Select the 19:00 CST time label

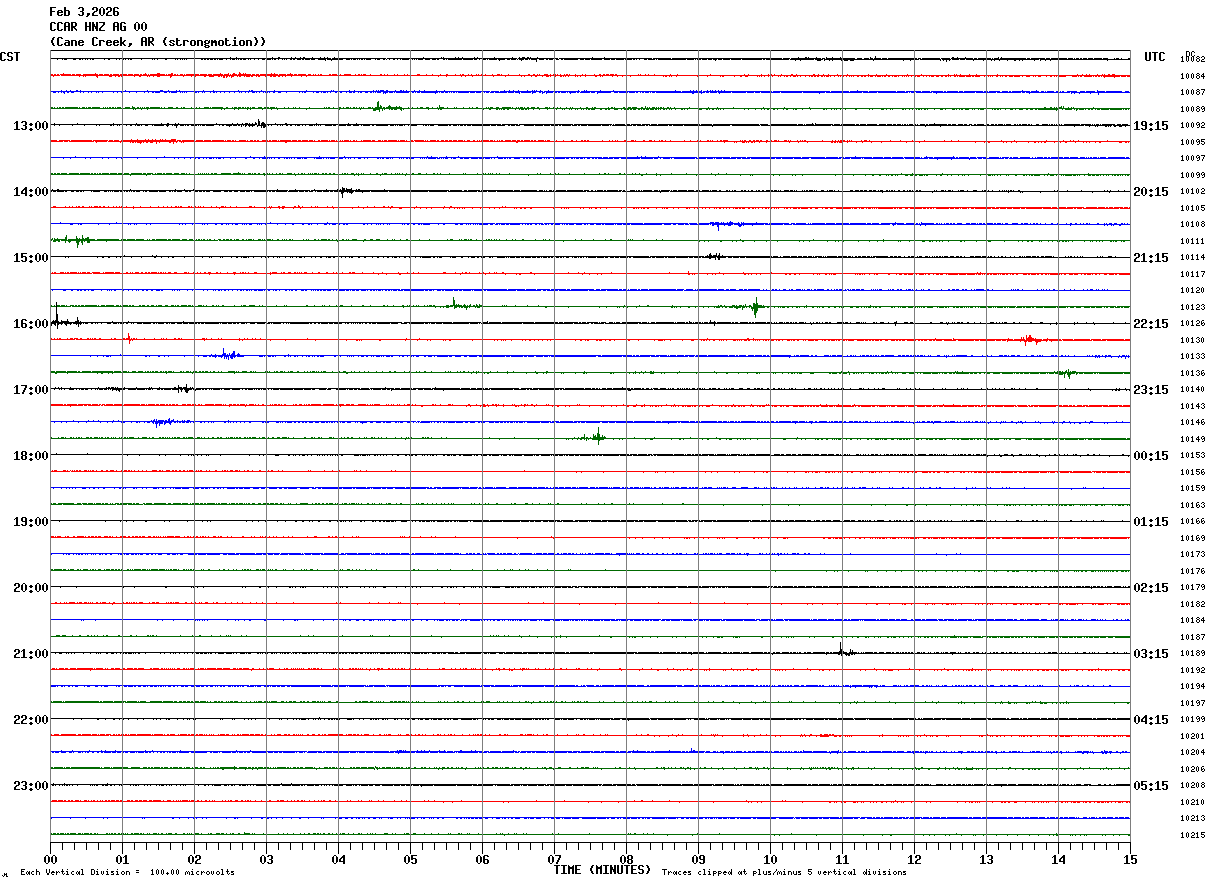pyautogui.click(x=30, y=522)
